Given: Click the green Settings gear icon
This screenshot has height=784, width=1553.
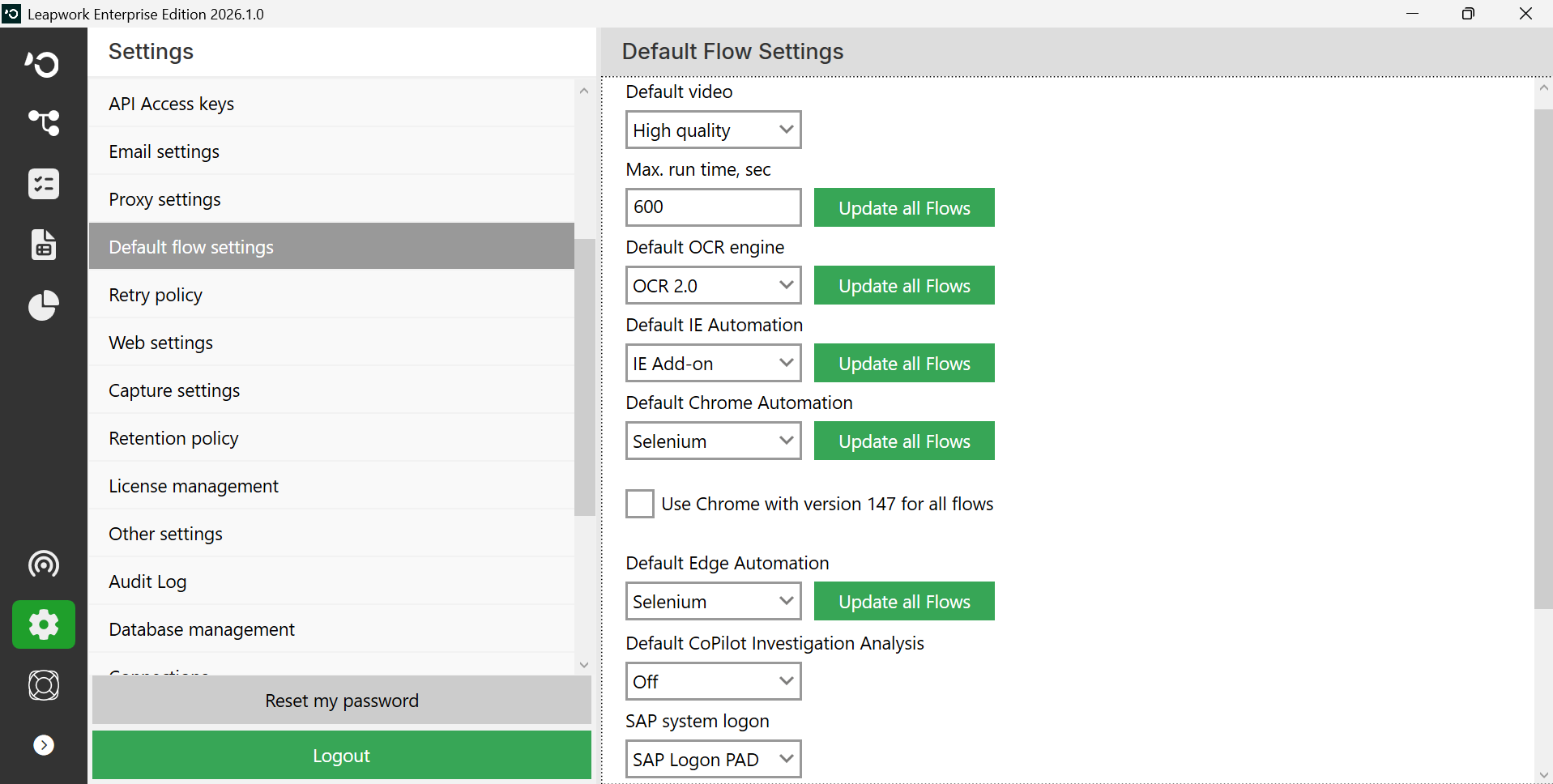Looking at the screenshot, I should [x=44, y=624].
